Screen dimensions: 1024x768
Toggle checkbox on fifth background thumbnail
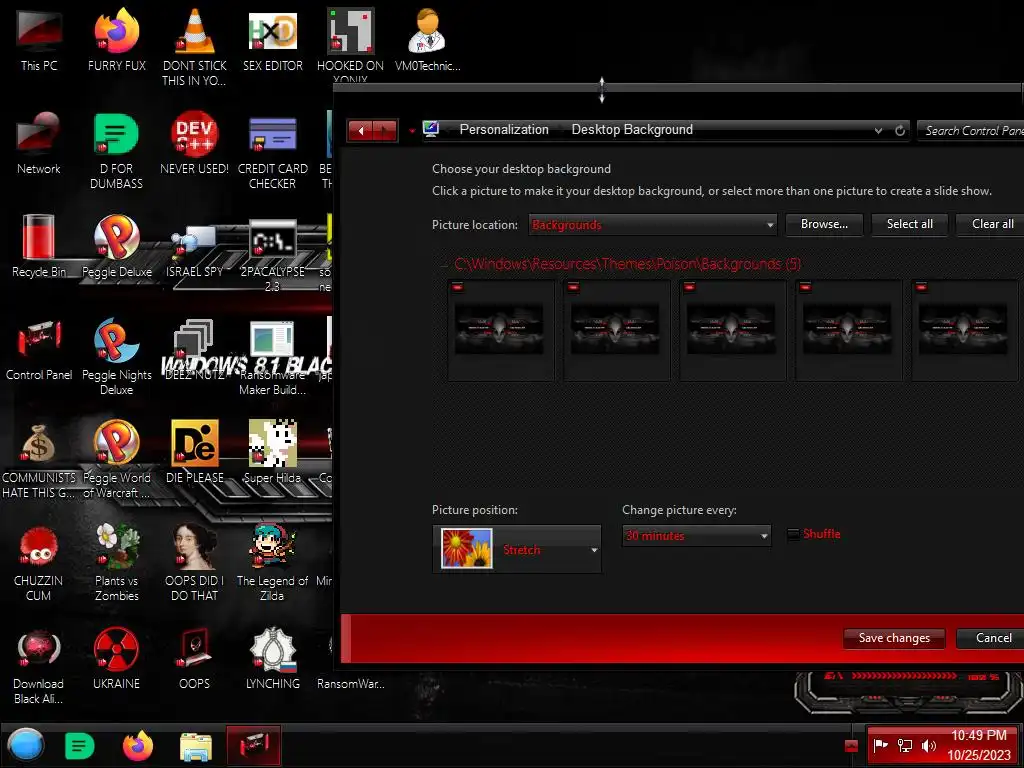coord(921,287)
